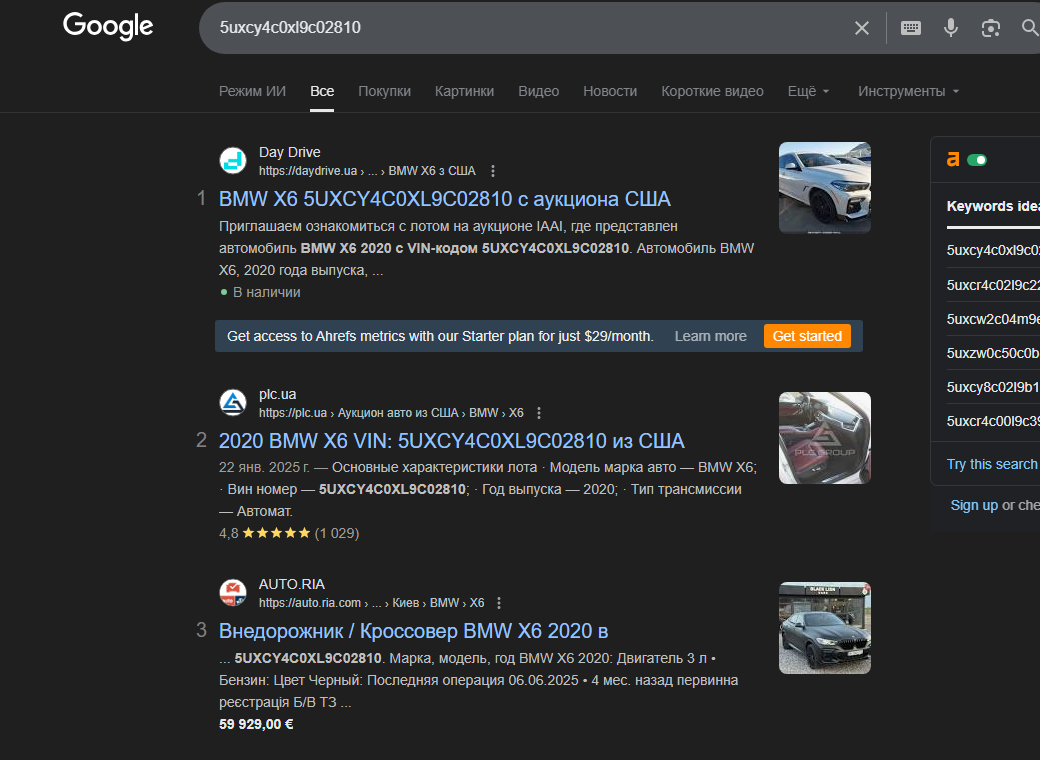
Task: Click Day Drive site name
Action: pos(289,153)
